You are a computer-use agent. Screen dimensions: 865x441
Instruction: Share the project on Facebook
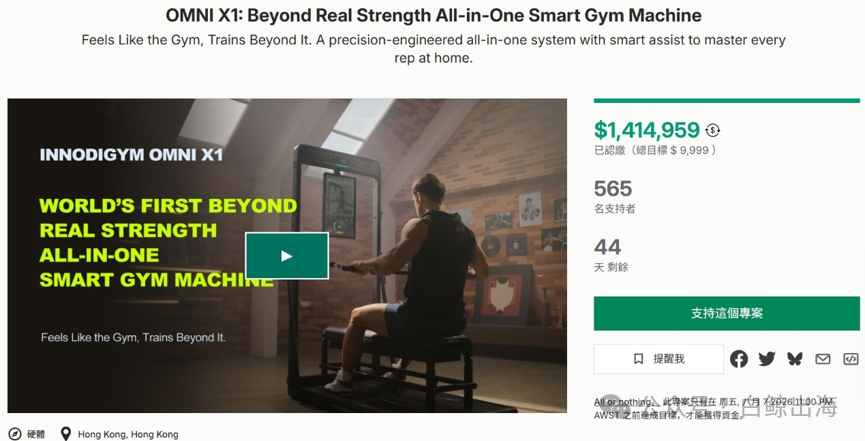click(739, 359)
